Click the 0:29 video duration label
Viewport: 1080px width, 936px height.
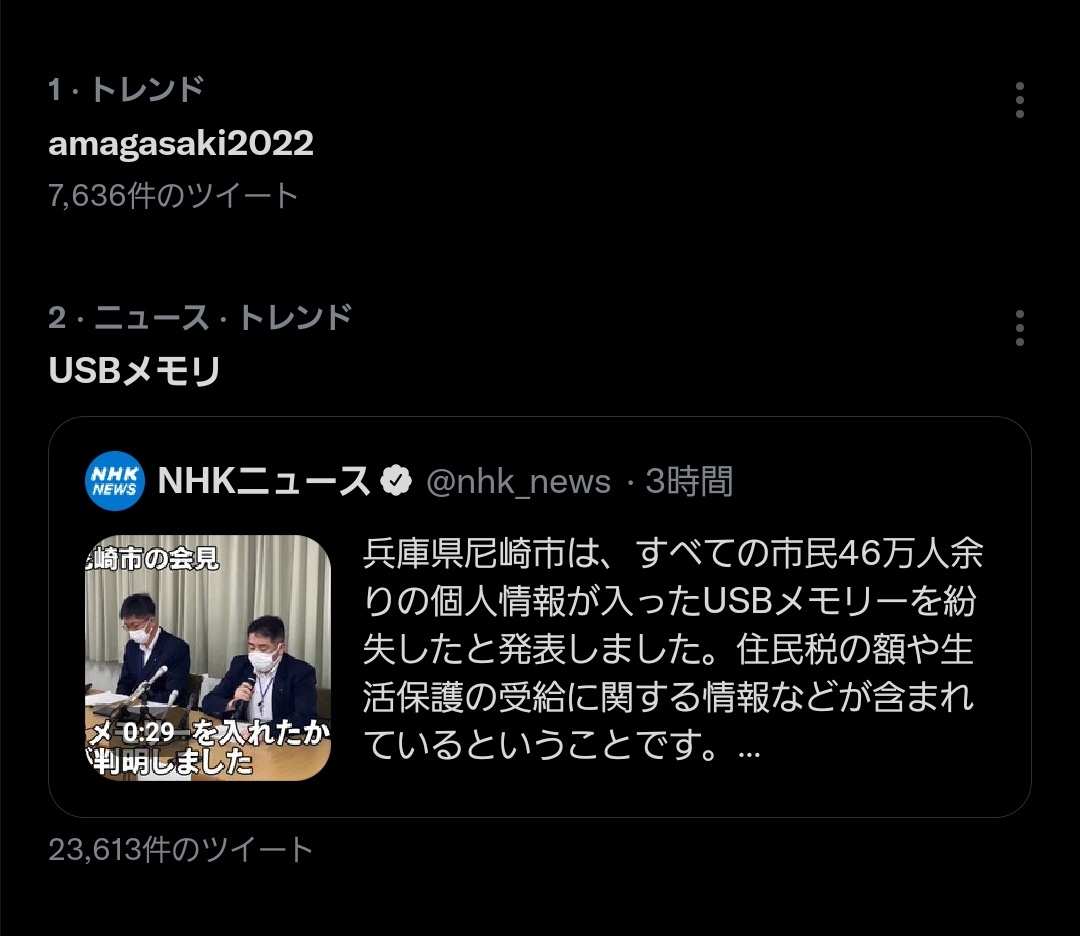point(148,732)
